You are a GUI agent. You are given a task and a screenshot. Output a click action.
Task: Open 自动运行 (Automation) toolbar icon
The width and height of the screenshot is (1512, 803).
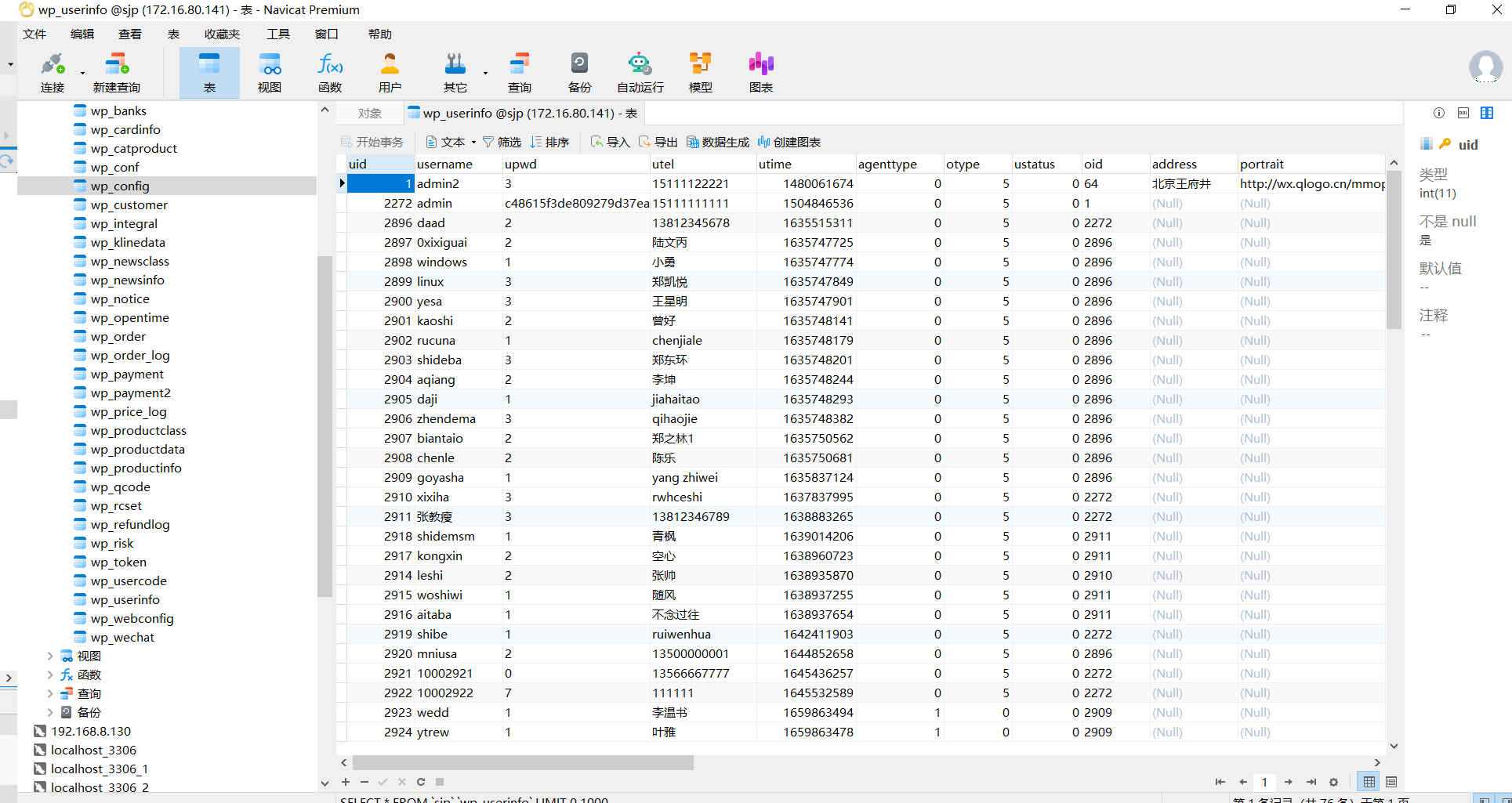640,72
